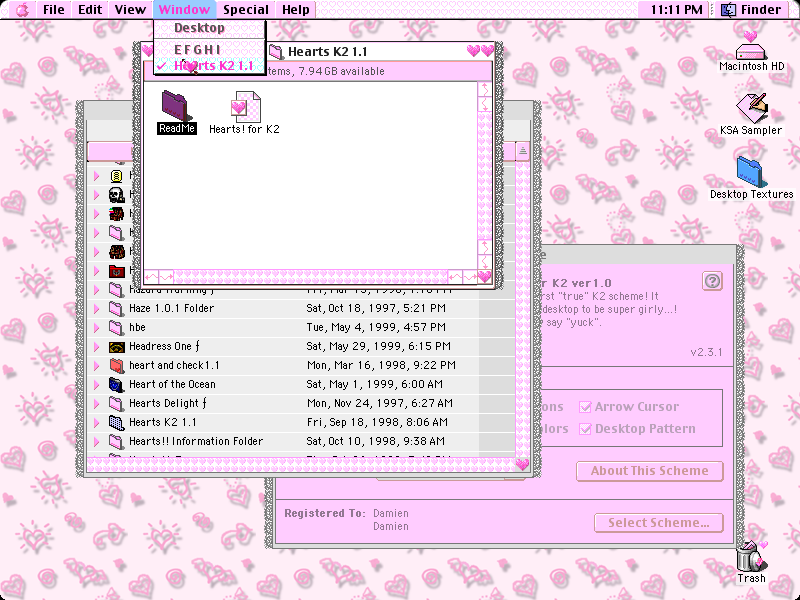The height and width of the screenshot is (600, 800).
Task: Click the list window's vertical scrollbar track
Action: point(522,309)
